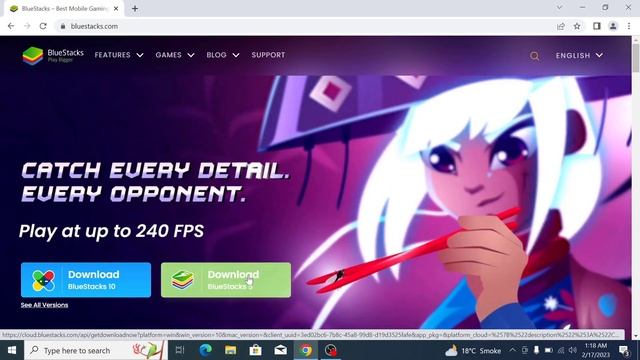Open the browser side panel icon
Image resolution: width=640 pixels, height=360 pixels.
pos(597,26)
